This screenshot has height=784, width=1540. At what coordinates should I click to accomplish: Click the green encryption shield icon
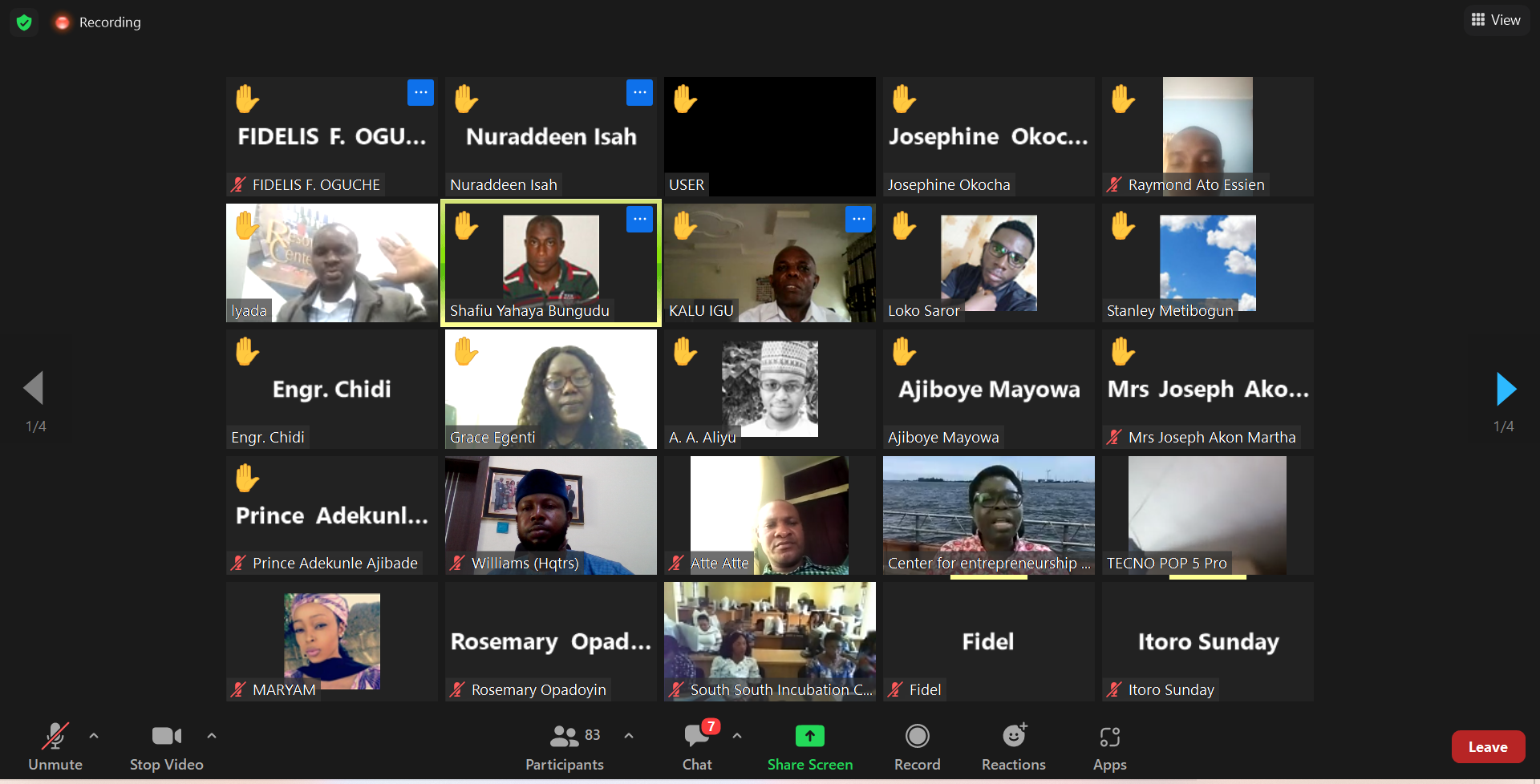point(24,22)
